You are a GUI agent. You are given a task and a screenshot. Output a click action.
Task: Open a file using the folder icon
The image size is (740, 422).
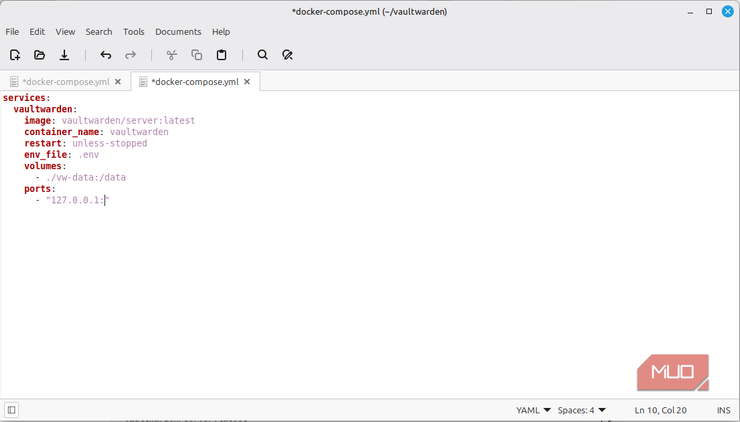click(40, 55)
